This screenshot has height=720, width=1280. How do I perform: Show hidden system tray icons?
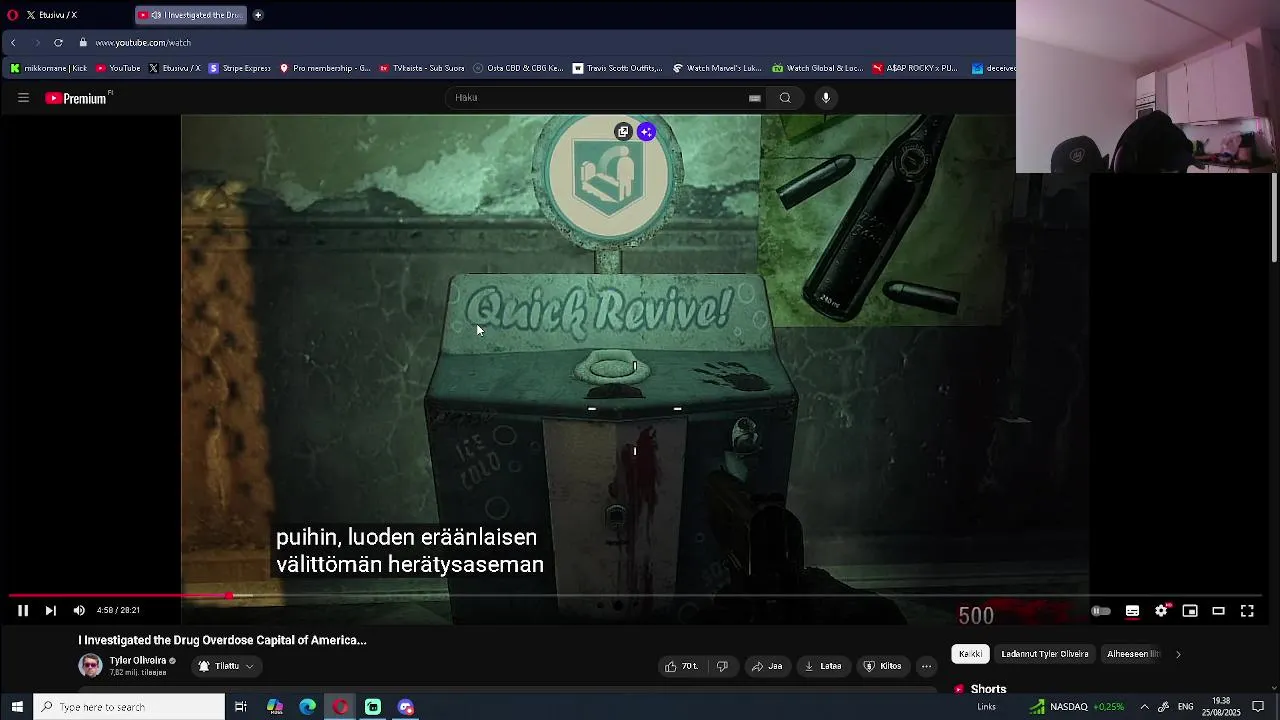click(1144, 707)
